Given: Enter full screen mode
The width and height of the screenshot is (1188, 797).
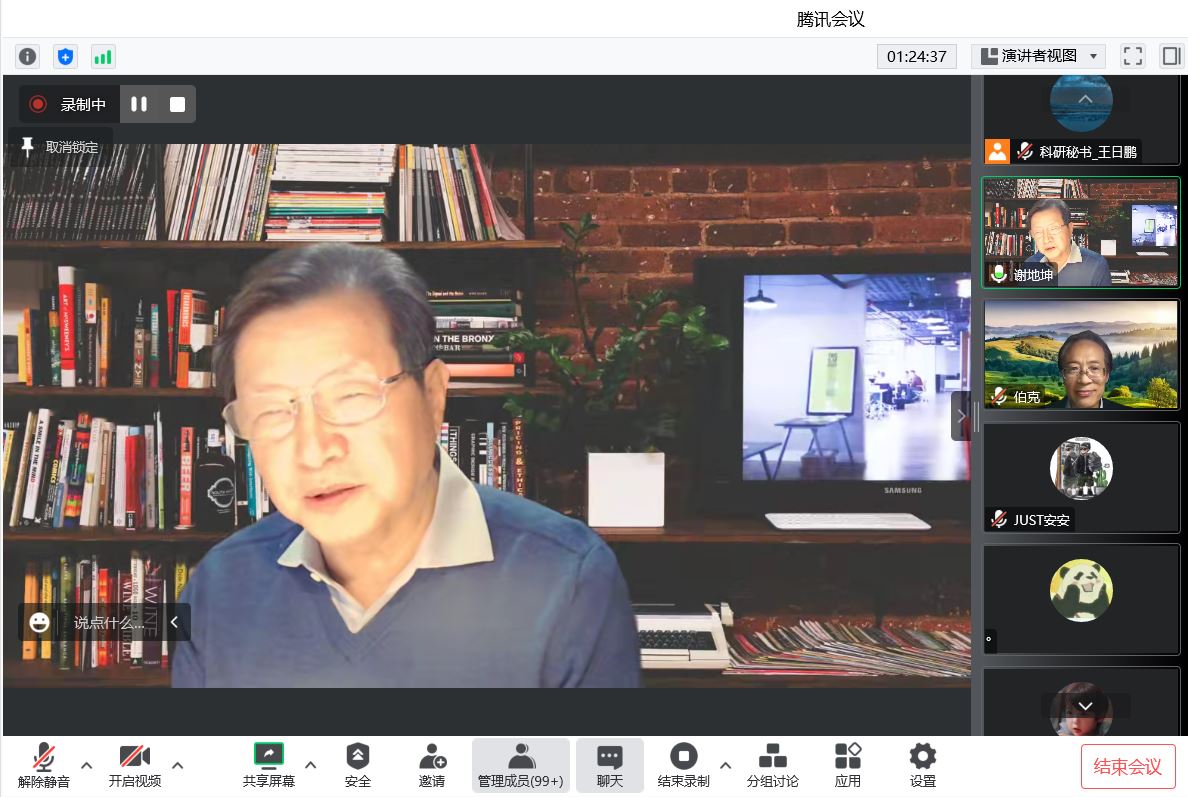Looking at the screenshot, I should [1132, 56].
